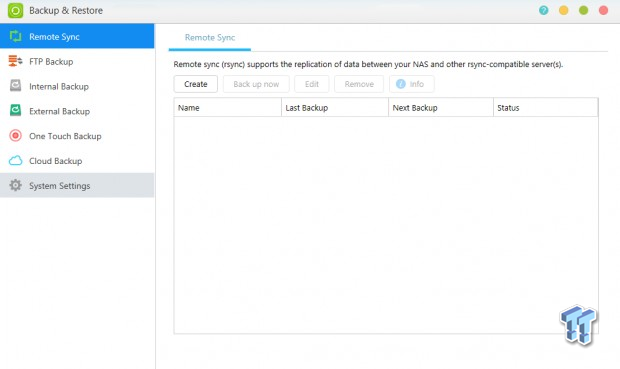Switch to Cloud Backup
The image size is (620, 369).
(x=77, y=161)
